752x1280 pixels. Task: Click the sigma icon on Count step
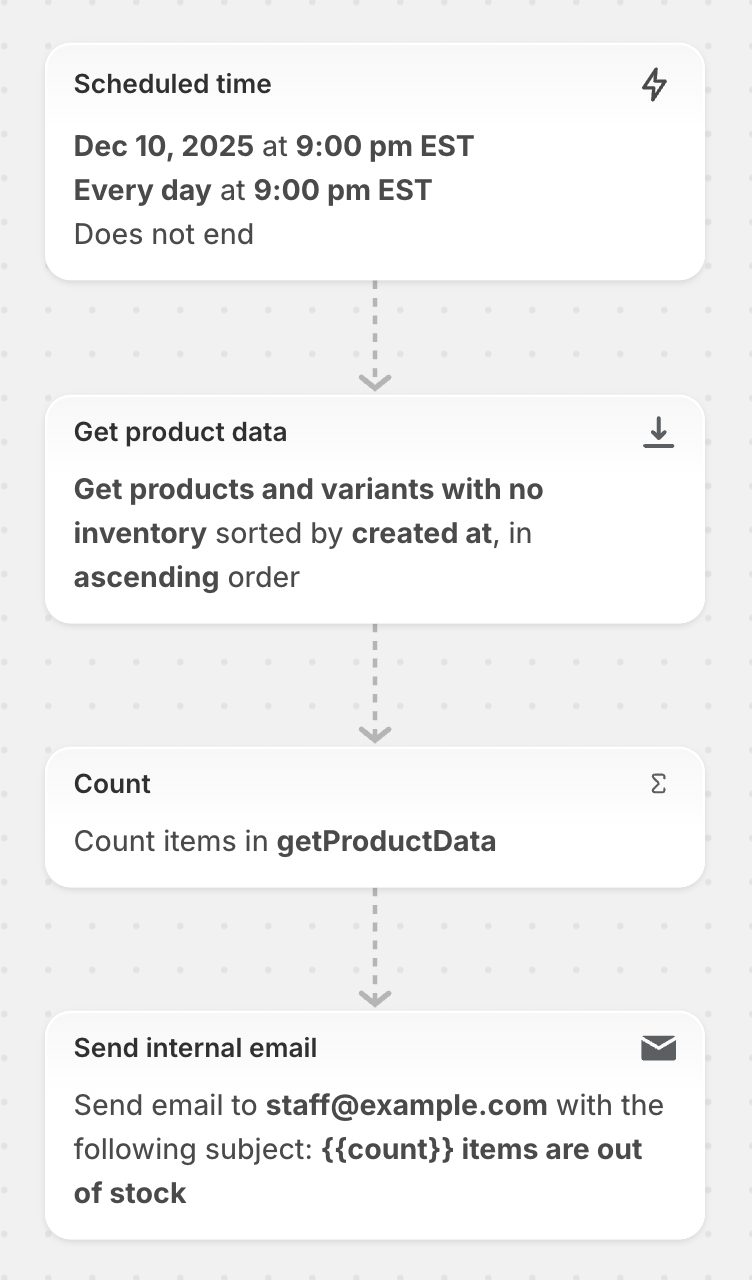[658, 784]
